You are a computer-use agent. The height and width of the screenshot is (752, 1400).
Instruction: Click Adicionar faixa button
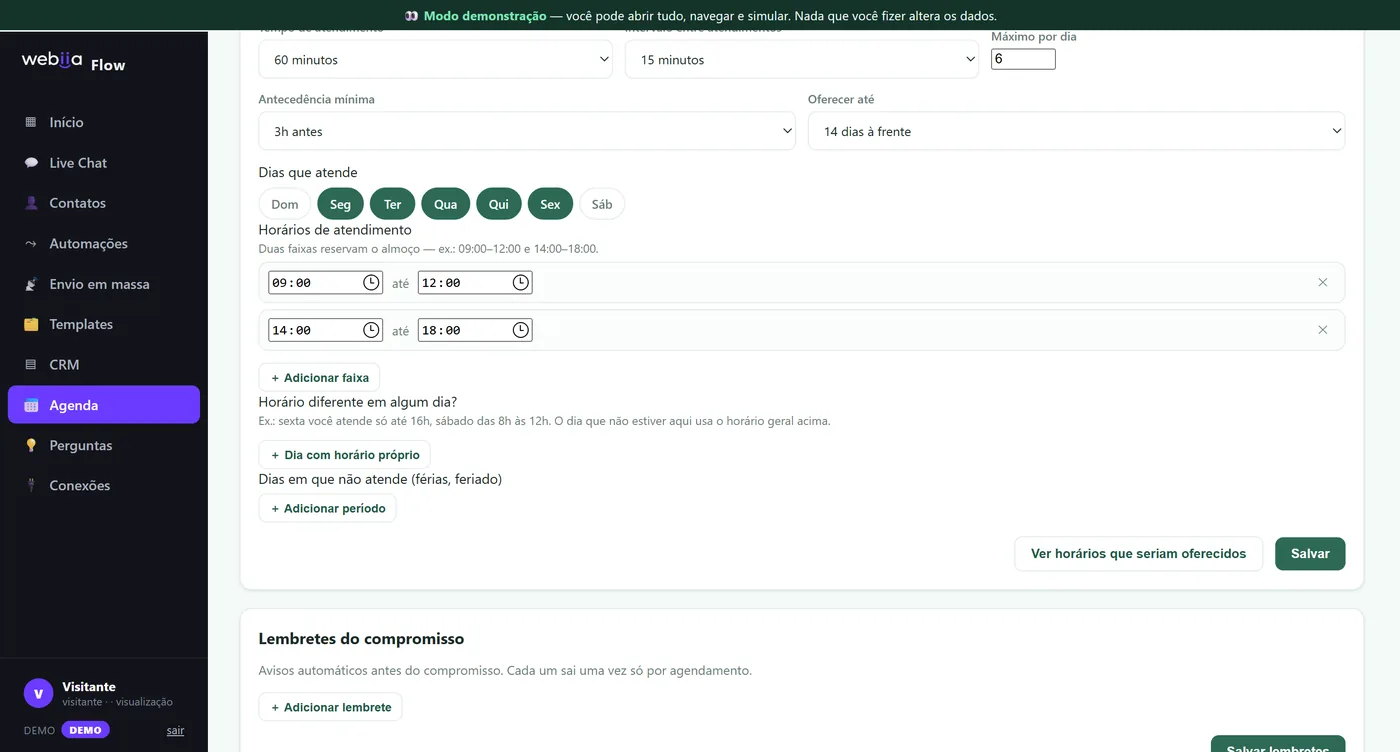point(319,378)
